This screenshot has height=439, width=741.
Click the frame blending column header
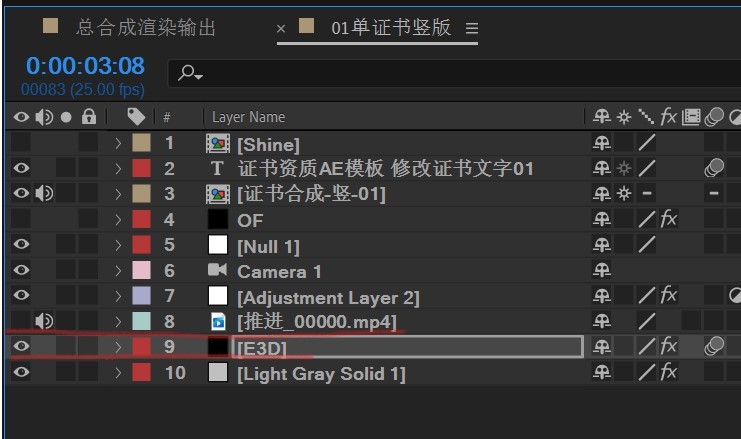pyautogui.click(x=691, y=117)
